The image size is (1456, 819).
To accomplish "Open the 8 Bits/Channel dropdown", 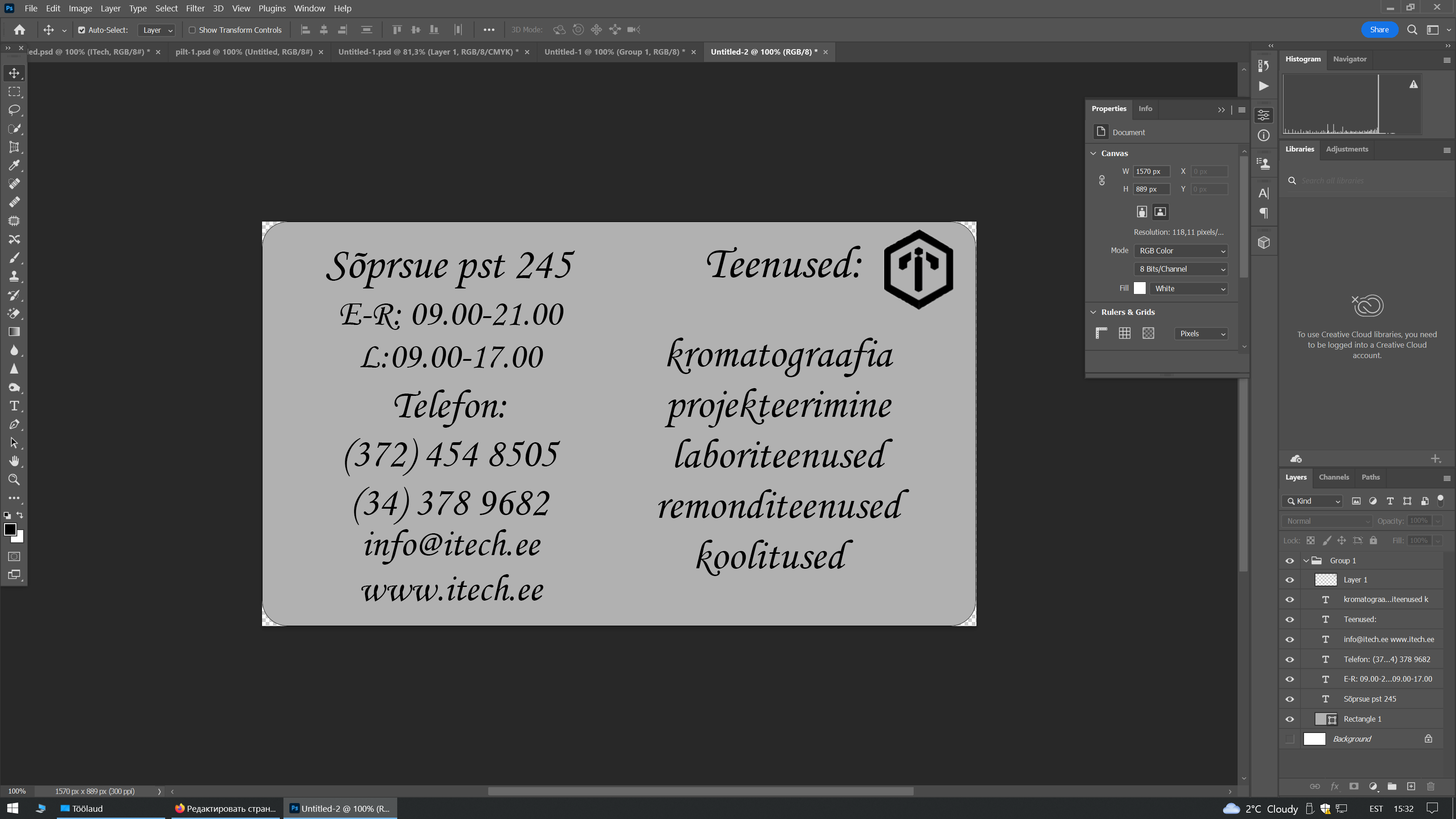I will click(x=1181, y=269).
